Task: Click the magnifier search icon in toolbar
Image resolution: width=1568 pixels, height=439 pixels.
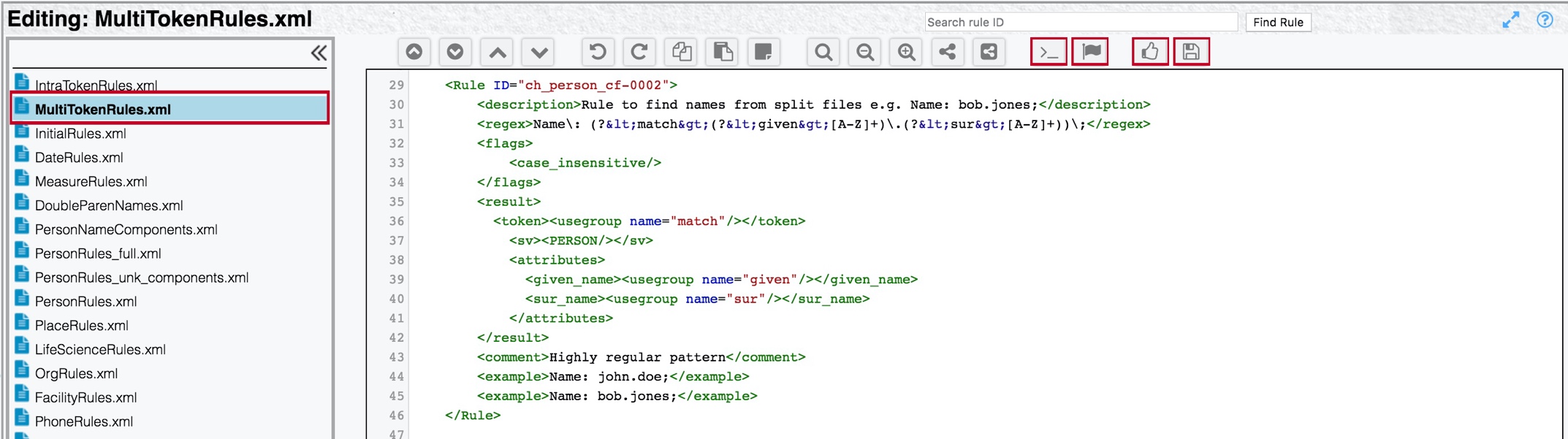Action: (823, 52)
